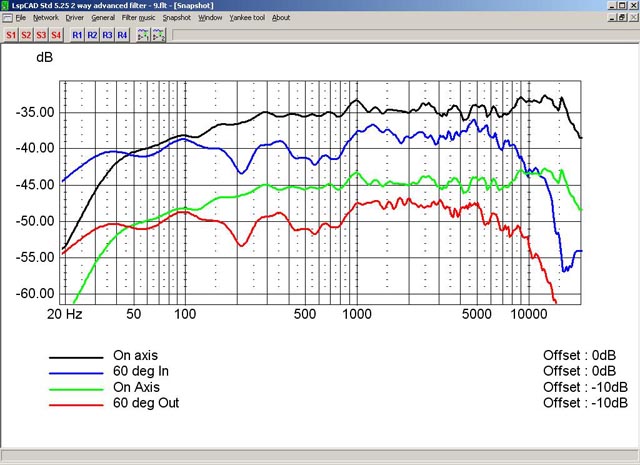Open the Snapshot menu

tap(177, 18)
